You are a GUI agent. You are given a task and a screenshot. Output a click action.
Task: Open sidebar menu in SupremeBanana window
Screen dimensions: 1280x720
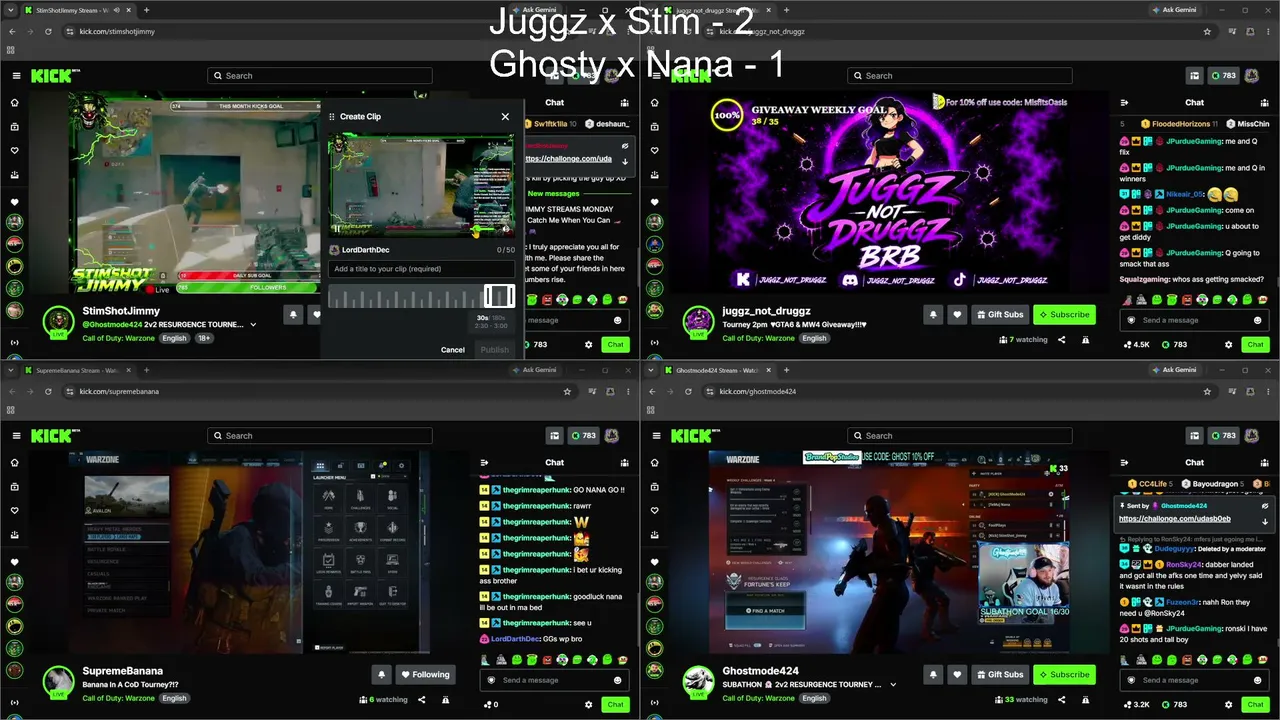tap(16, 436)
